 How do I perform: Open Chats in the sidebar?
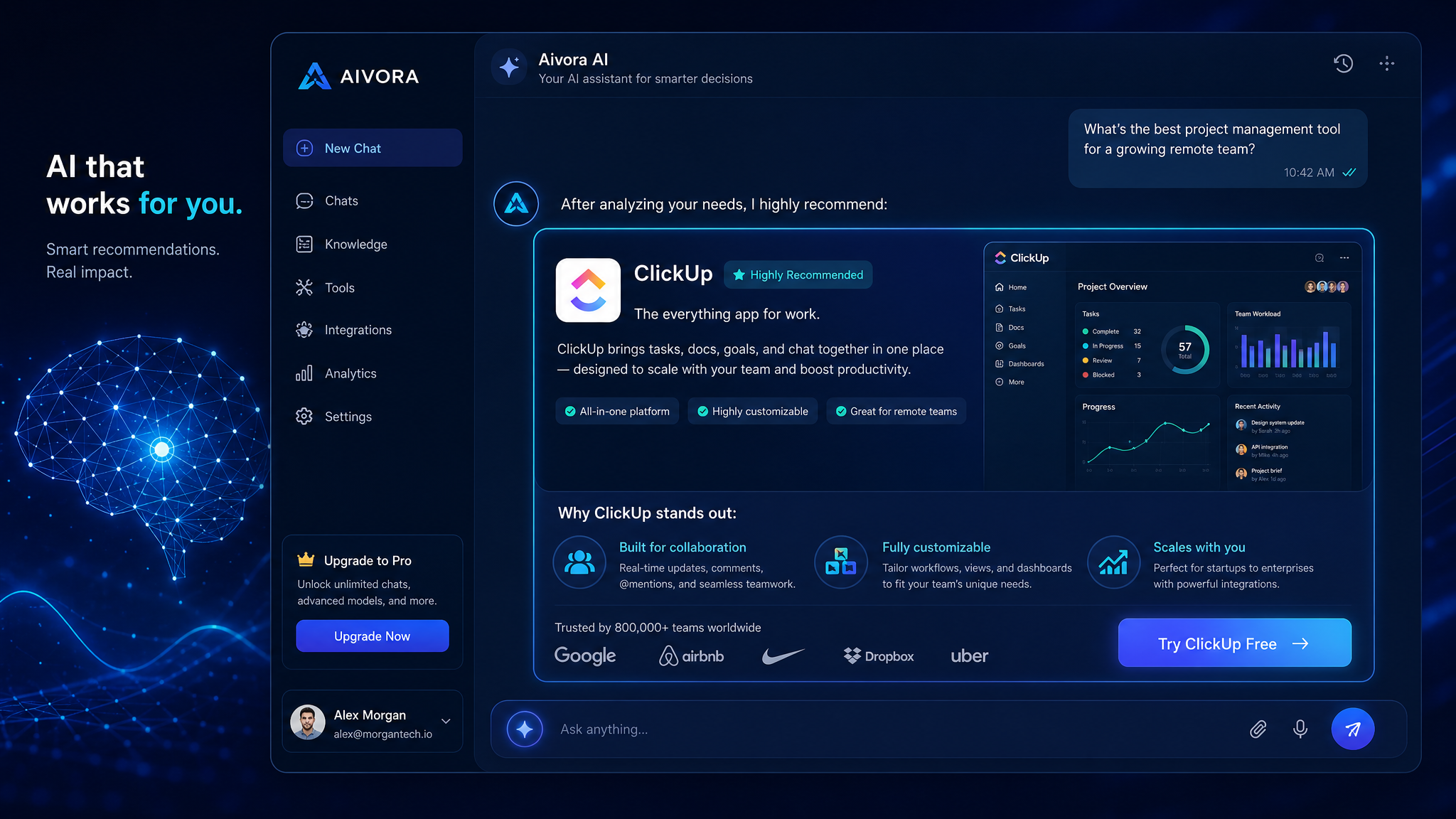pyautogui.click(x=327, y=201)
